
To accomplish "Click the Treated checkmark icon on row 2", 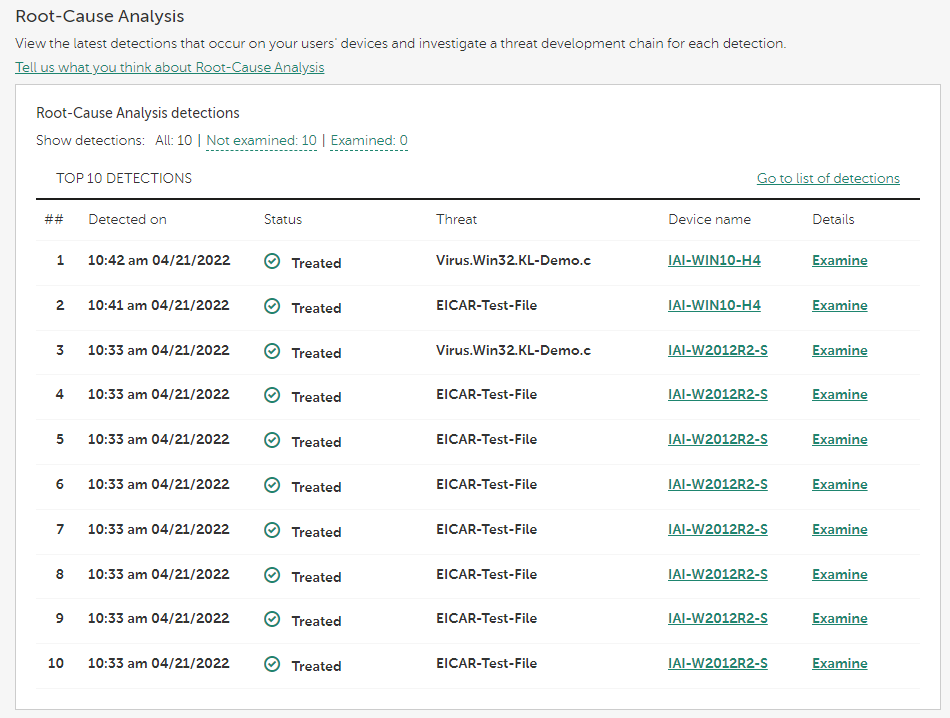I will coord(272,305).
